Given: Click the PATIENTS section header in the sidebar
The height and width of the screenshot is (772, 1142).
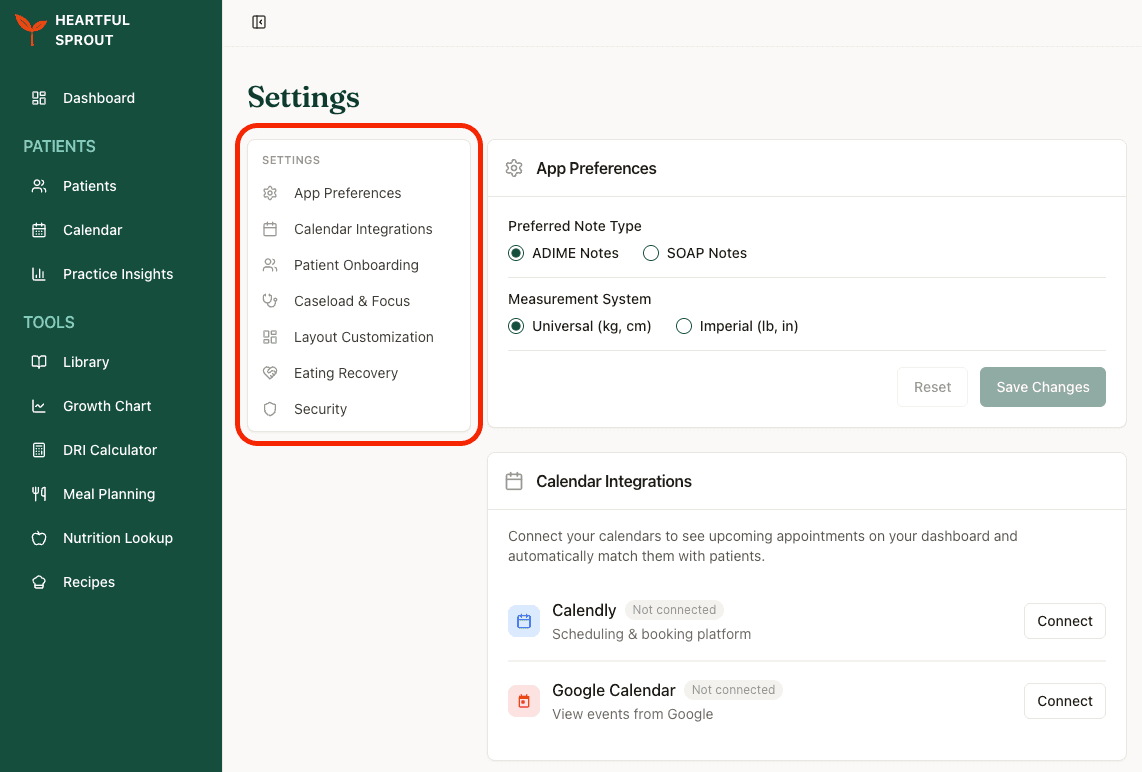Looking at the screenshot, I should (x=59, y=146).
